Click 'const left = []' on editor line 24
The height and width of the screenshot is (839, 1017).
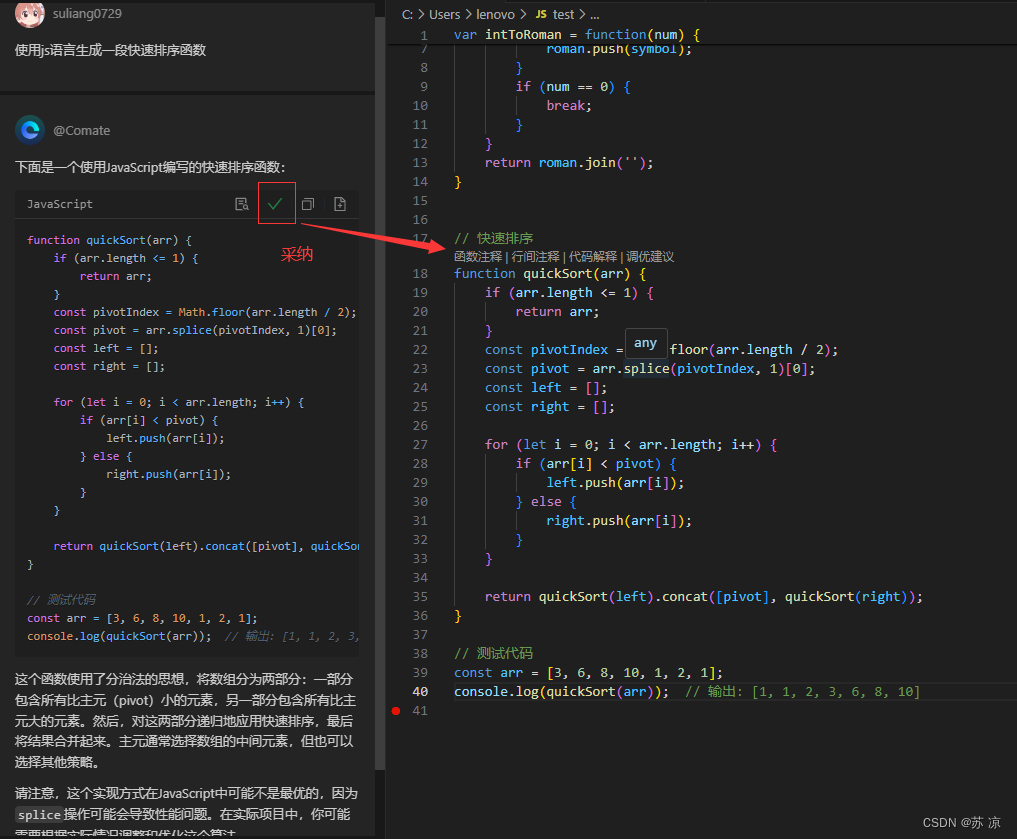(x=546, y=388)
